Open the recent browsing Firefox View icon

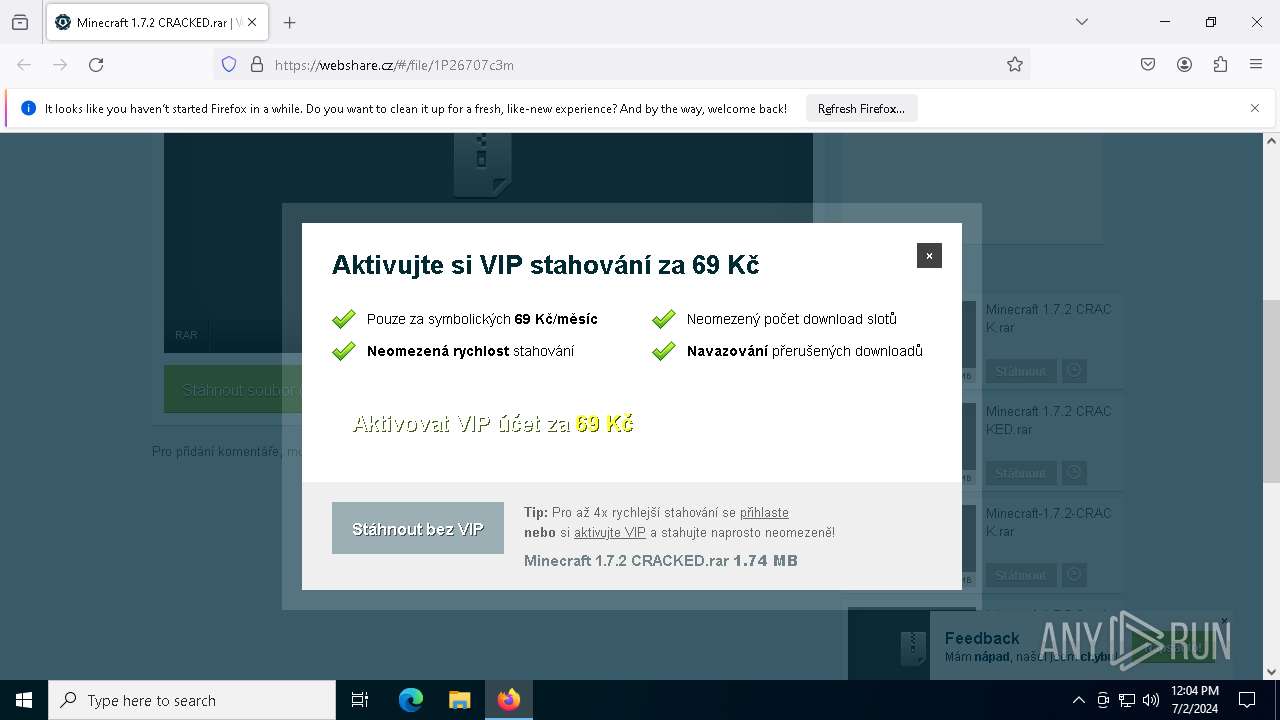point(20,22)
